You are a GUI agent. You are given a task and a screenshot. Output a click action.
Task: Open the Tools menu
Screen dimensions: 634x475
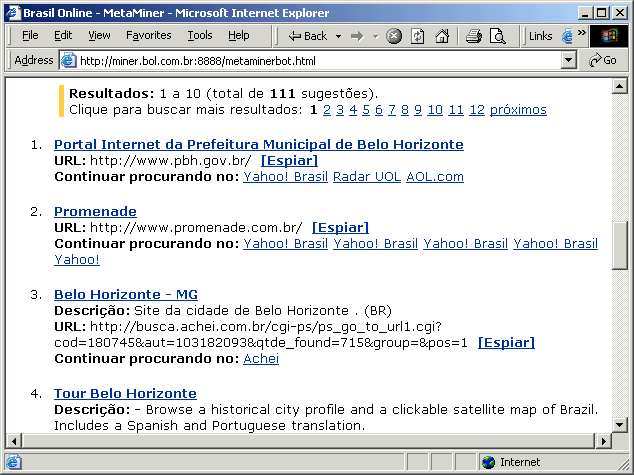(200, 35)
